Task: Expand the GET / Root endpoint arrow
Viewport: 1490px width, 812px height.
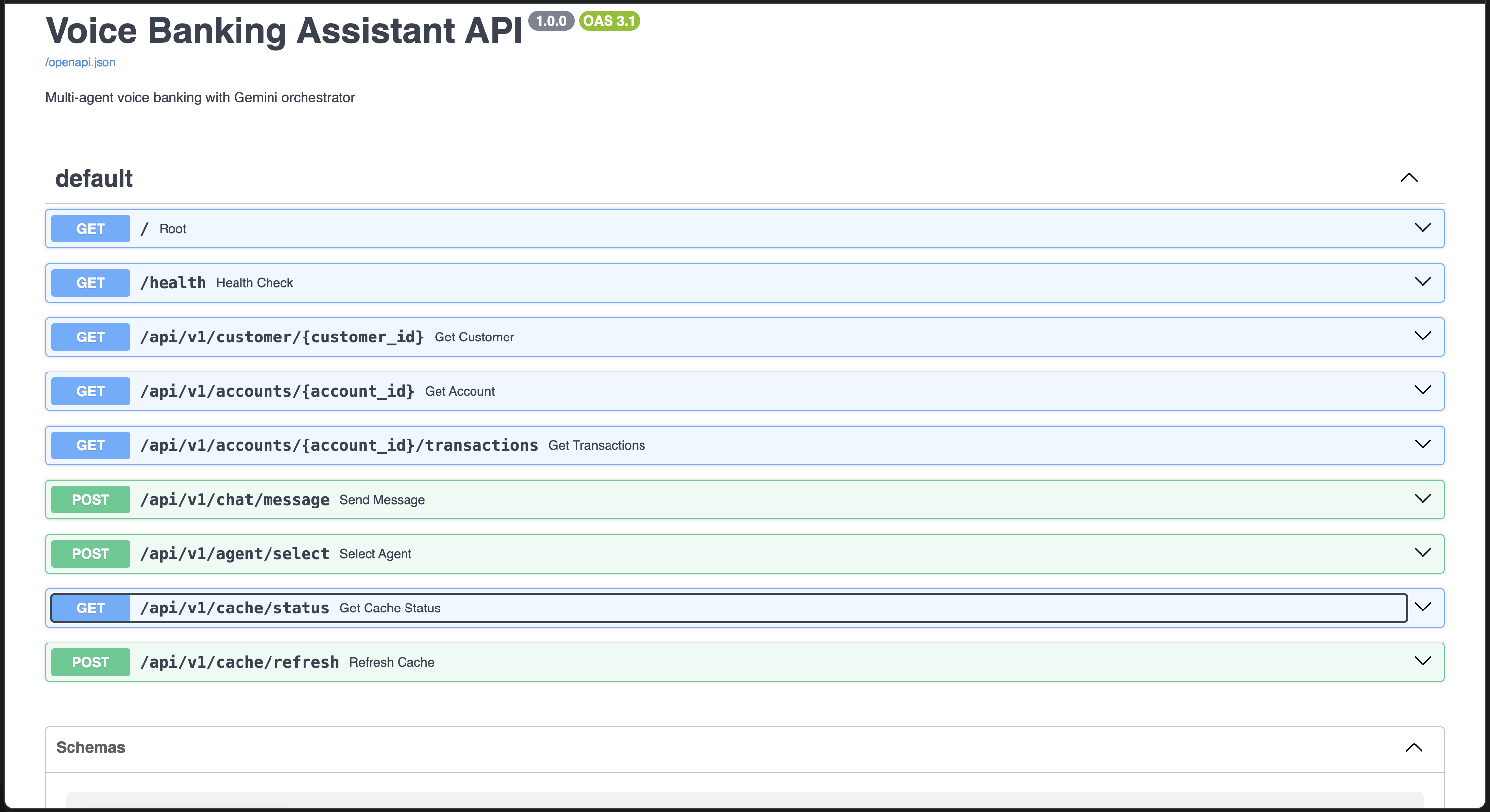Action: click(1422, 227)
